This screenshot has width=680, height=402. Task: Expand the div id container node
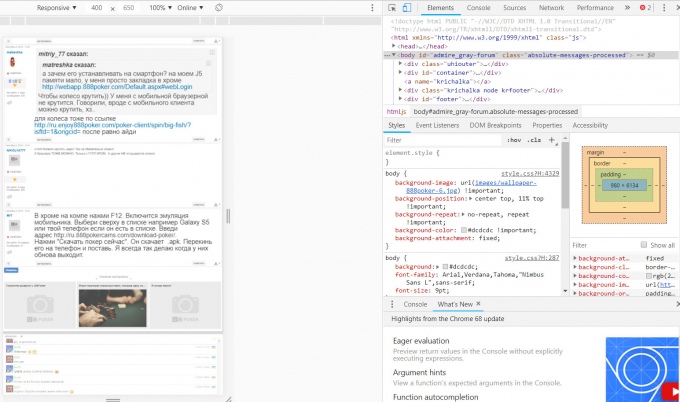pos(400,72)
